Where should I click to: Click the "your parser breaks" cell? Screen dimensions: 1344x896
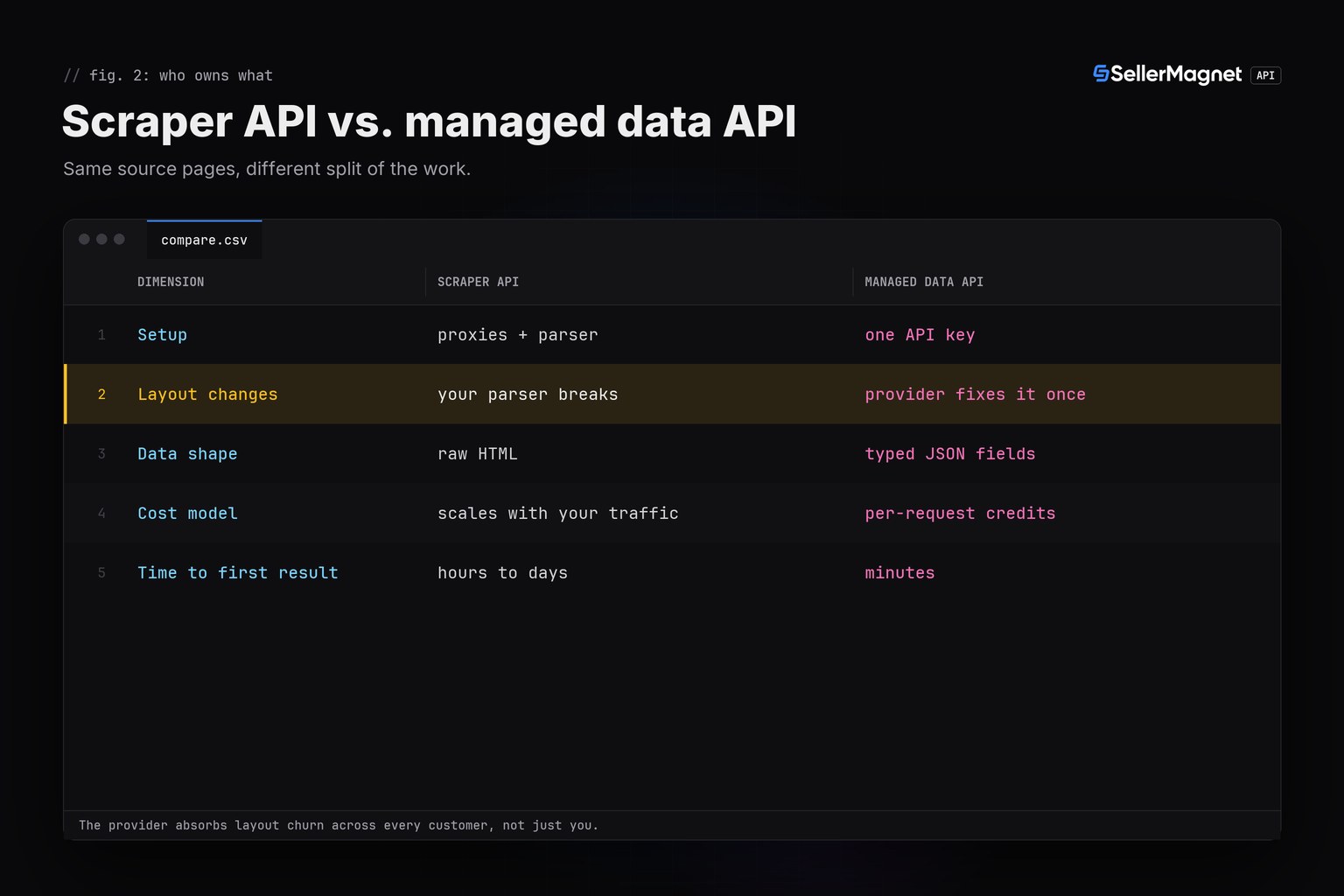(x=528, y=394)
